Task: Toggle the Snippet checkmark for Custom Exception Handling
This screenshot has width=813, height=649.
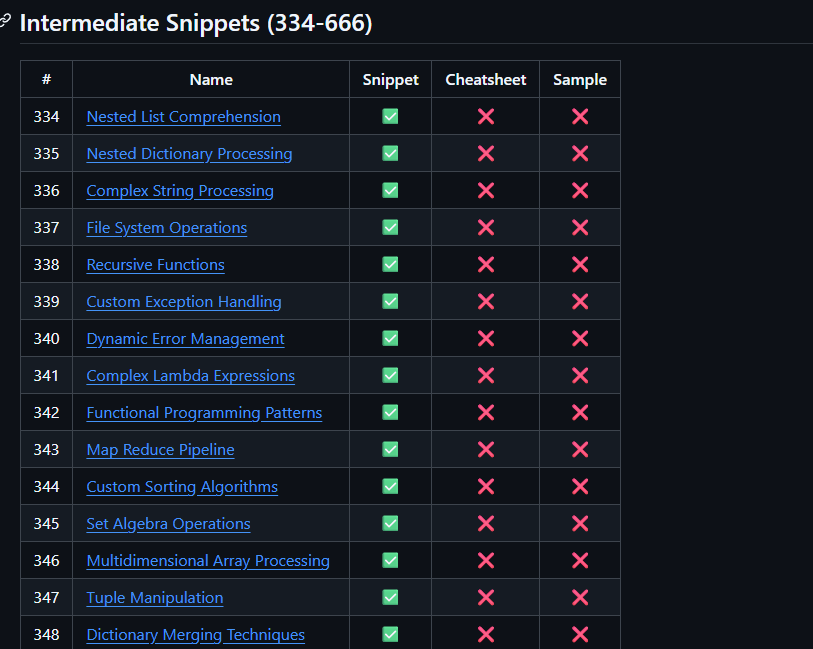Action: point(390,301)
